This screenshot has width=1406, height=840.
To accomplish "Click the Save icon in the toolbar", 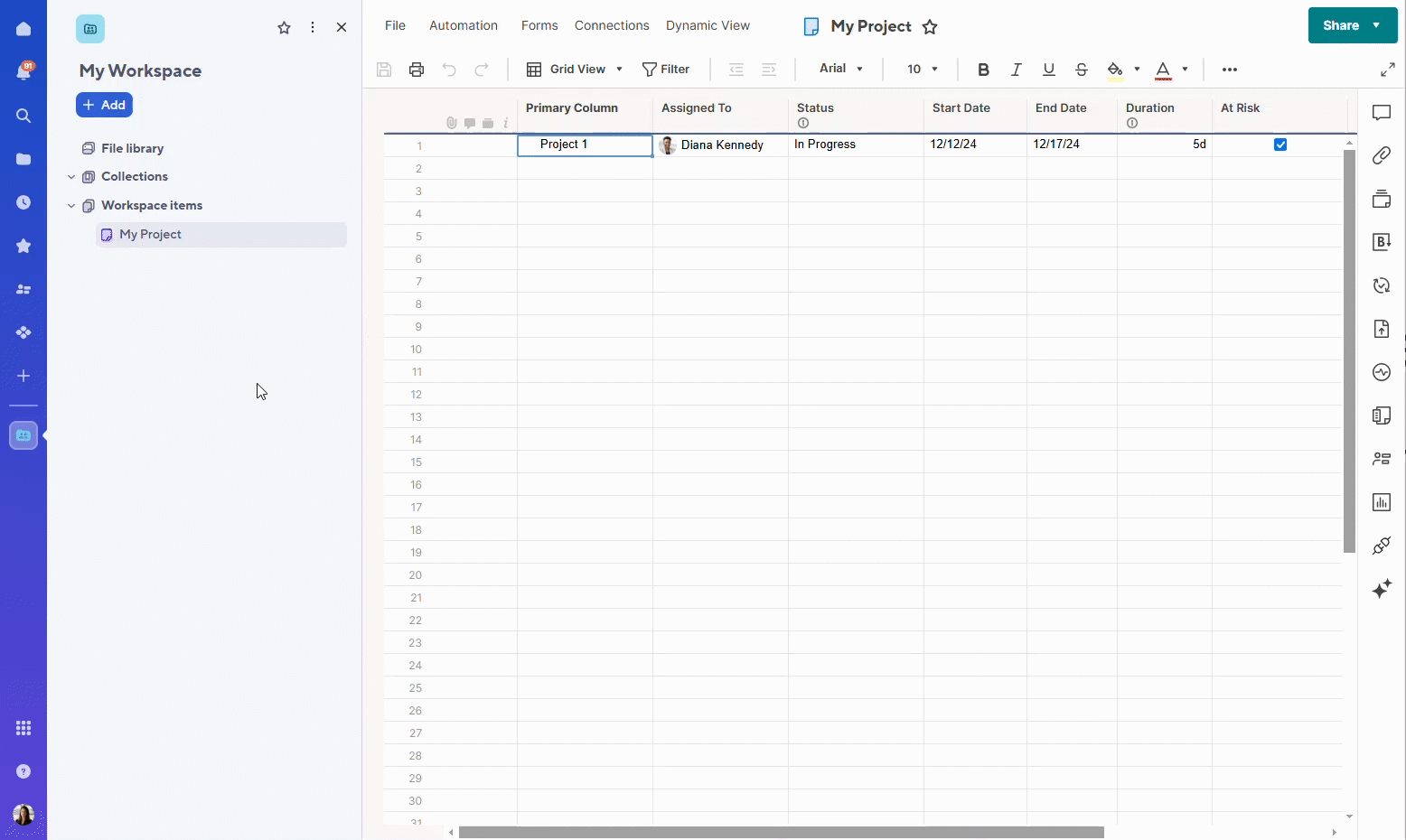I will click(x=383, y=69).
